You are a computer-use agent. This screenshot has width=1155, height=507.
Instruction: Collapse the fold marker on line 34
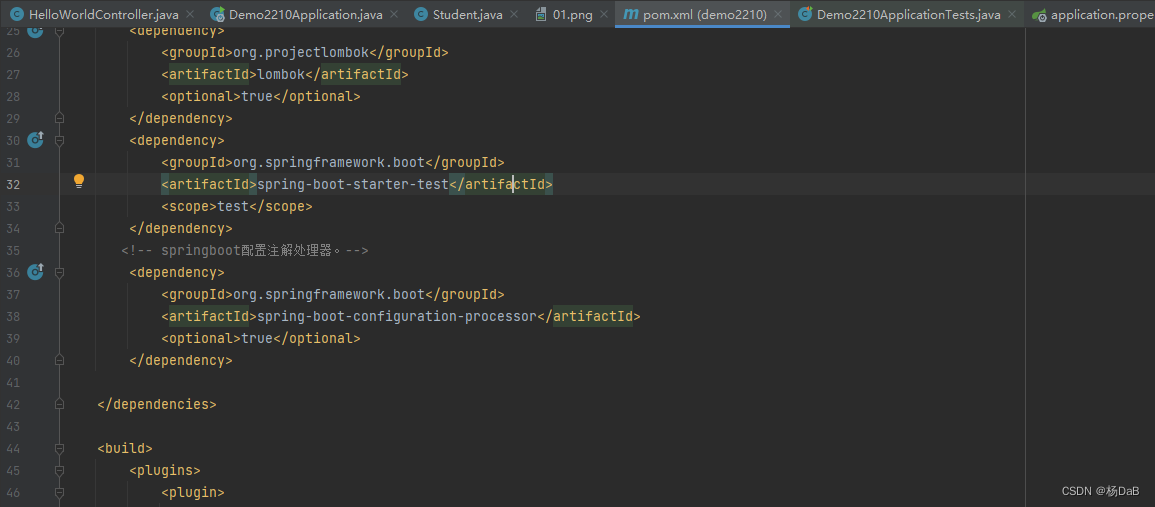pos(60,228)
